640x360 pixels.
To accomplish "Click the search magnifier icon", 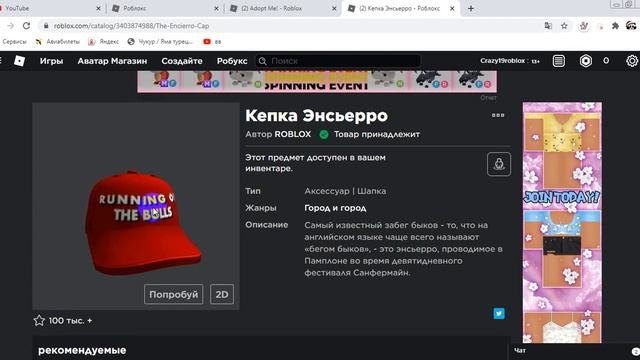I will pos(262,61).
